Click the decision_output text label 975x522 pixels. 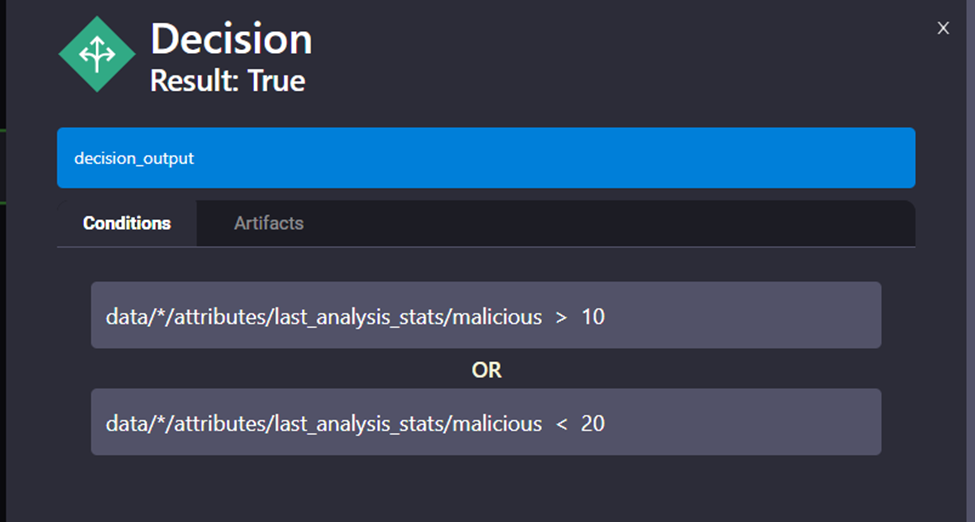tap(134, 159)
